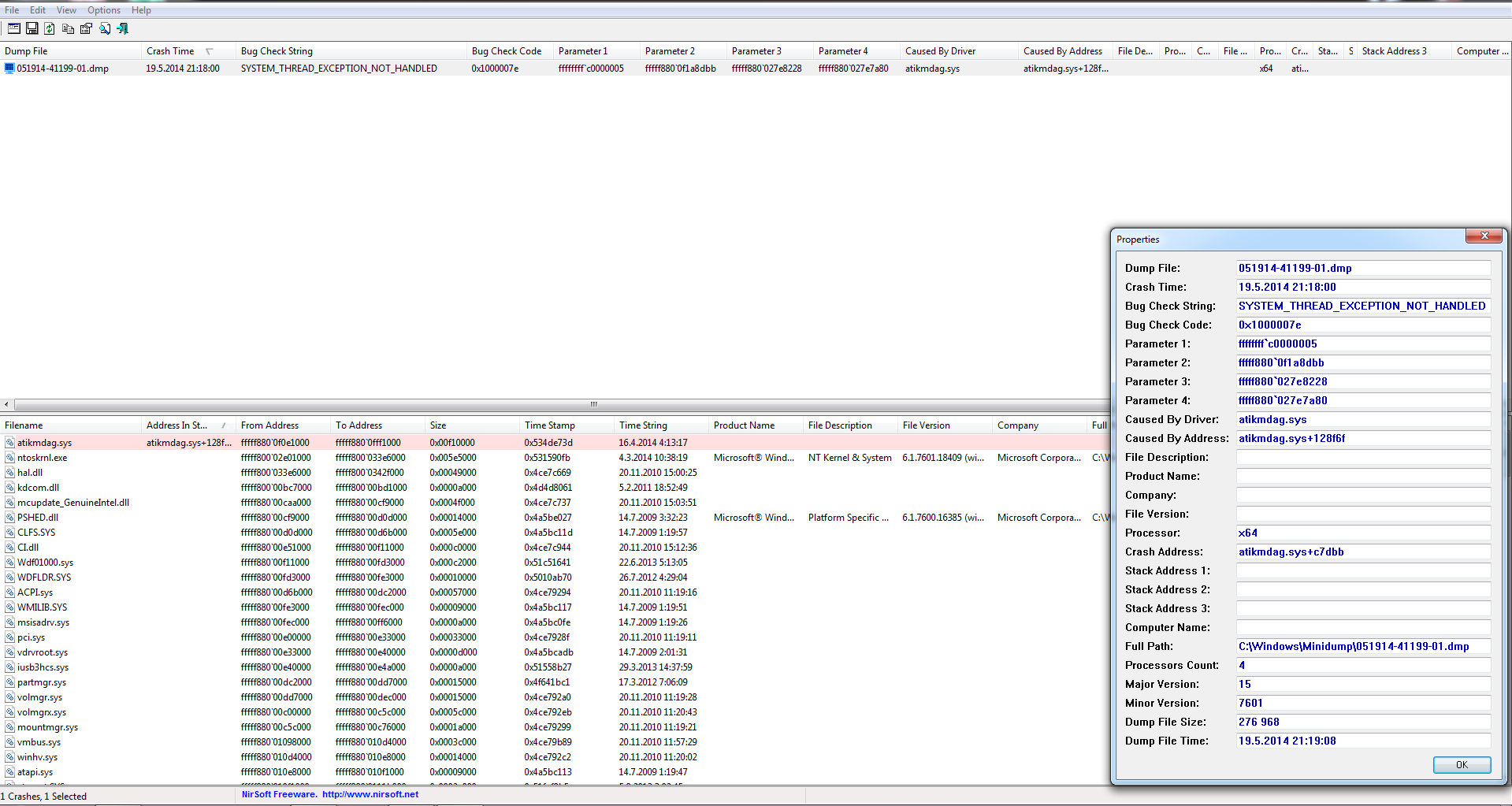1512x806 pixels.
Task: Click the Save floppy disk icon
Action: point(32,28)
